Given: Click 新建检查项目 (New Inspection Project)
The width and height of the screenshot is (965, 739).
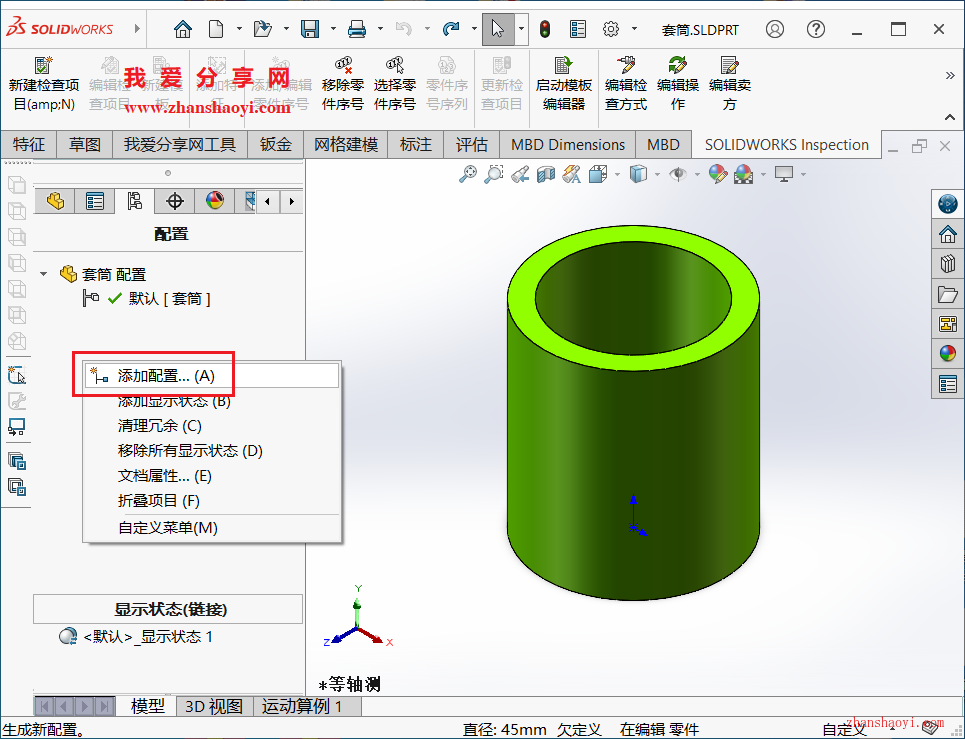Looking at the screenshot, I should [44, 84].
